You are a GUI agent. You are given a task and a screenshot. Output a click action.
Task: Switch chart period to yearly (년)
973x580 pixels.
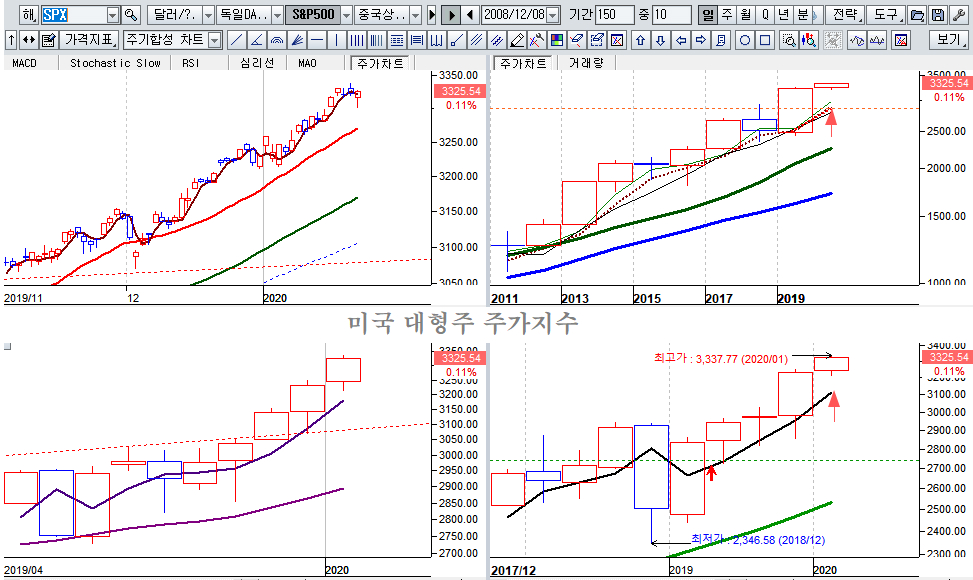(x=783, y=15)
